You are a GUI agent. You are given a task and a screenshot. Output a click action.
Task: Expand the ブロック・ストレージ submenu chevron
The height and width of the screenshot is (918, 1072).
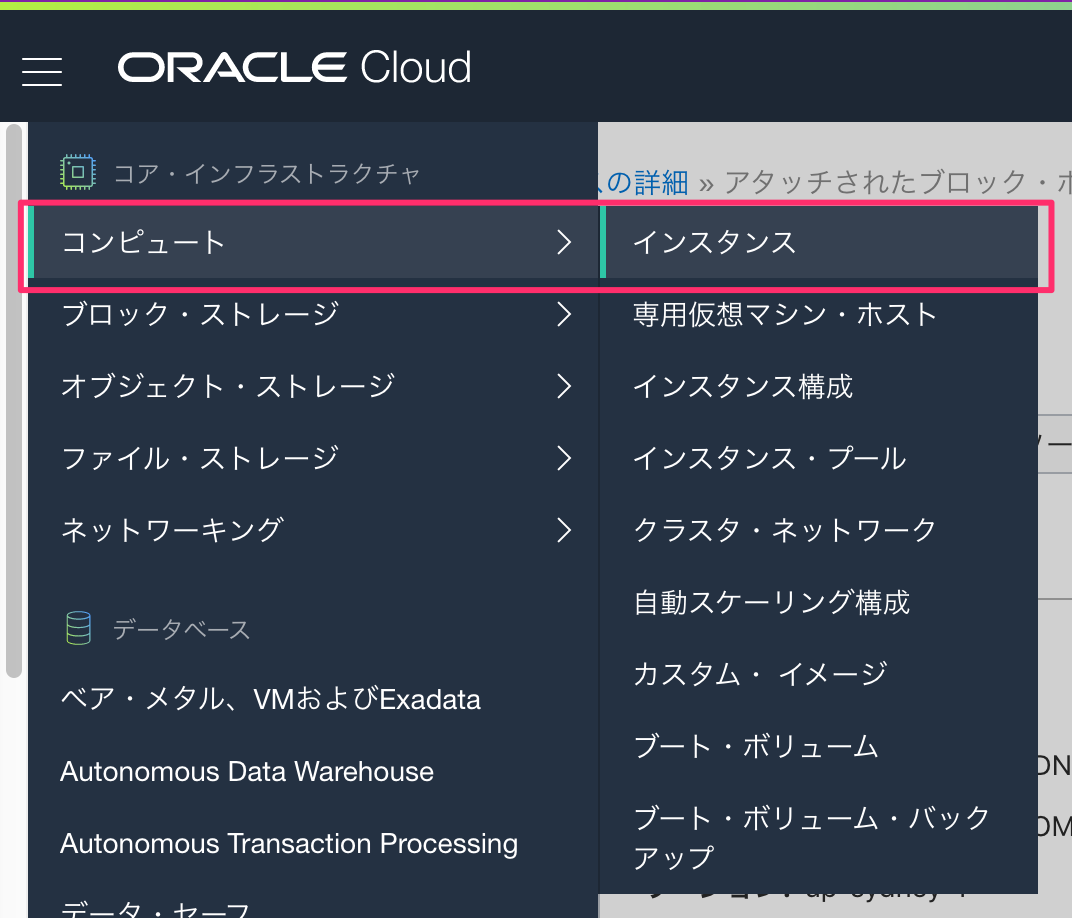coord(565,314)
